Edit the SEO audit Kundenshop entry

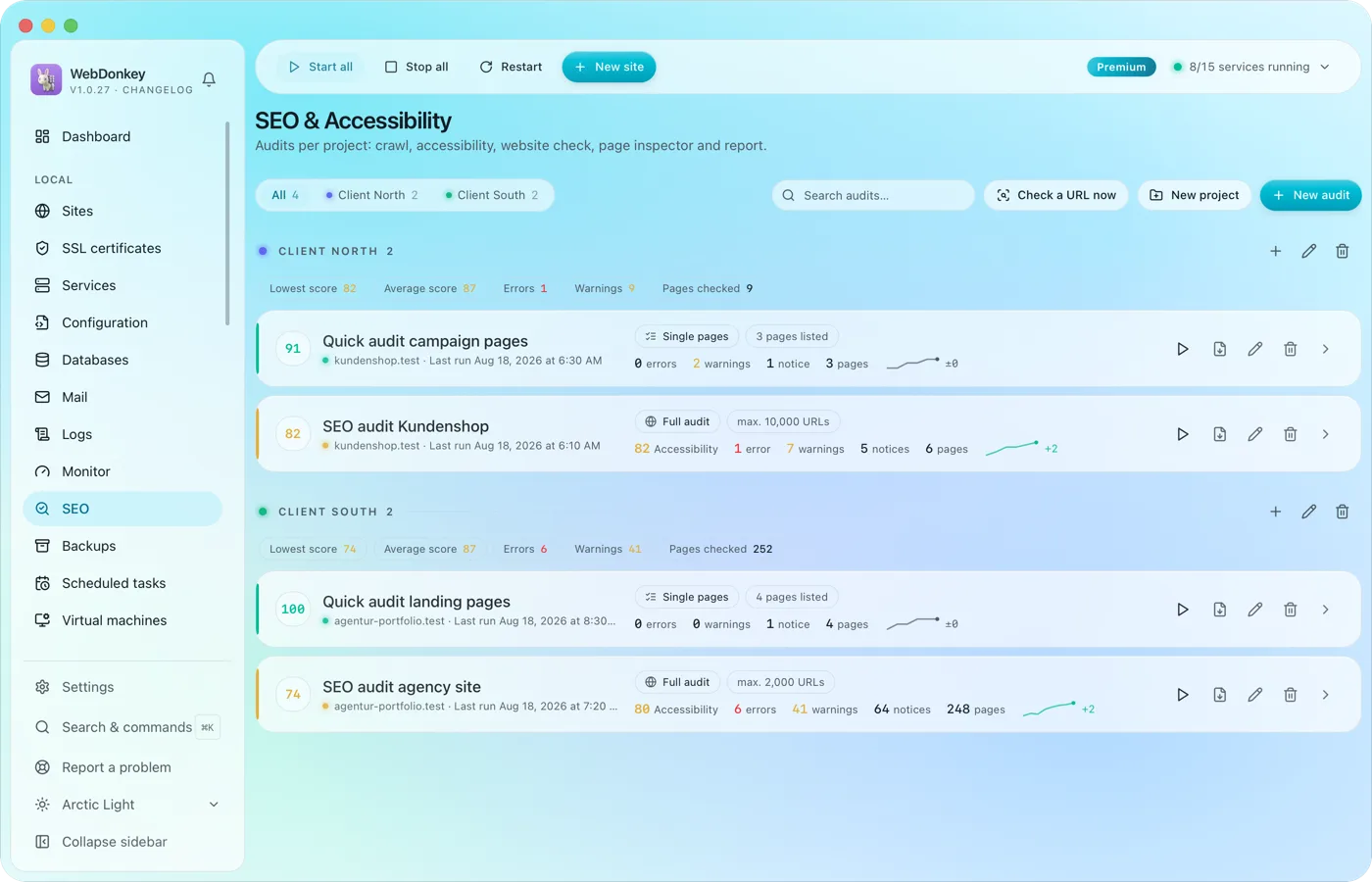point(1255,434)
